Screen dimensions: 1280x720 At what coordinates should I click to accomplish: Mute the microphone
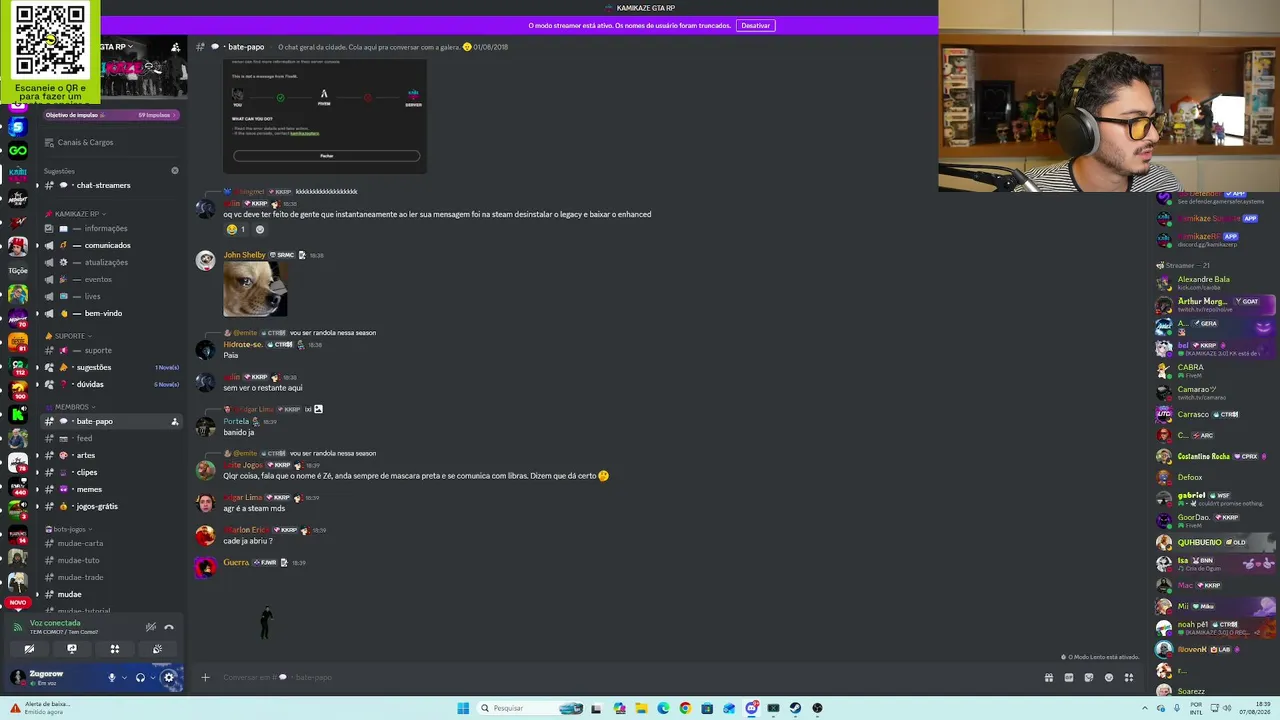[x=112, y=677]
